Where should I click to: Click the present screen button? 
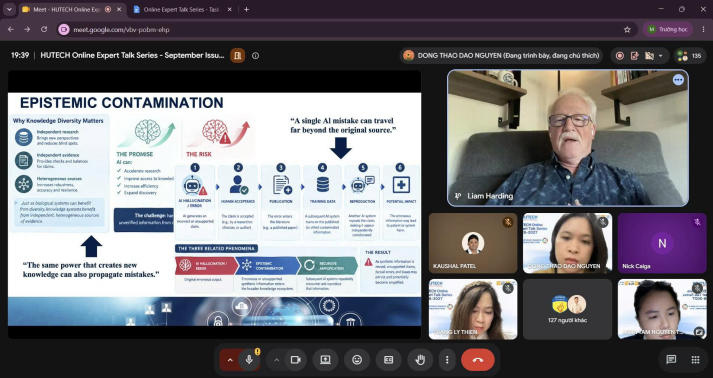tap(326, 360)
